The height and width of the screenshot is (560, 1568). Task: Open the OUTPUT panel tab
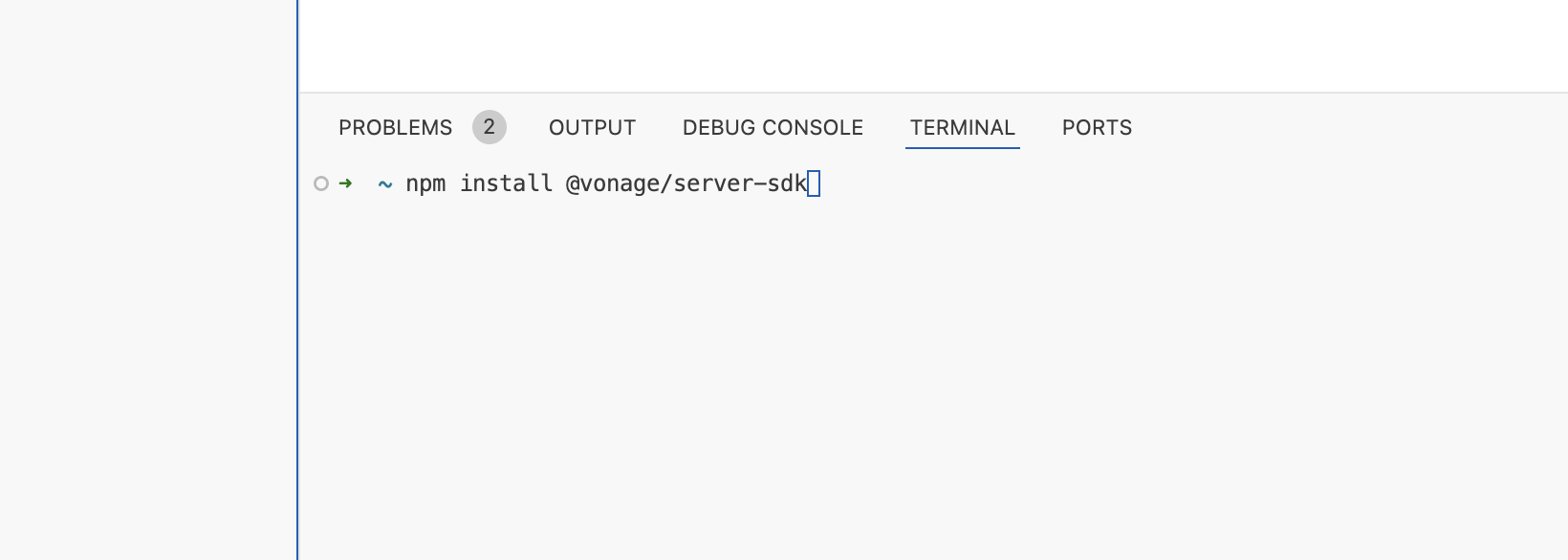coord(591,126)
